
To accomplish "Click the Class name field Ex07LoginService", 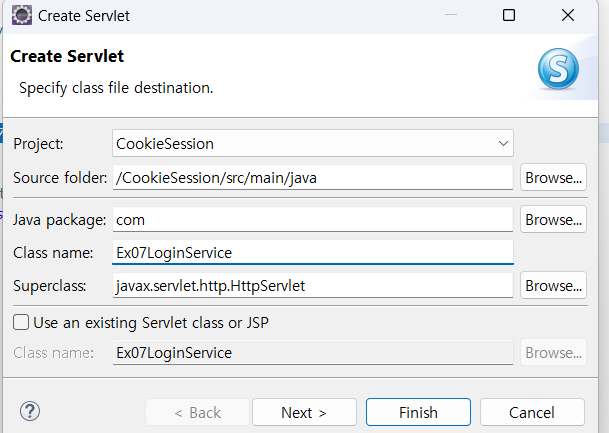I will (312, 253).
